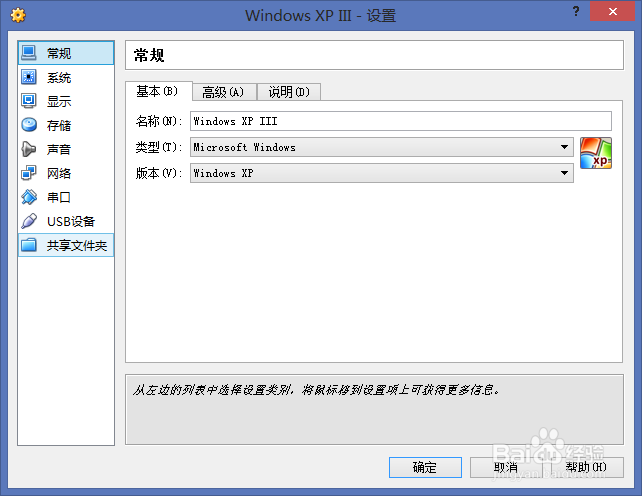
Task: Click the 取消 cancel button
Action: tap(506, 467)
